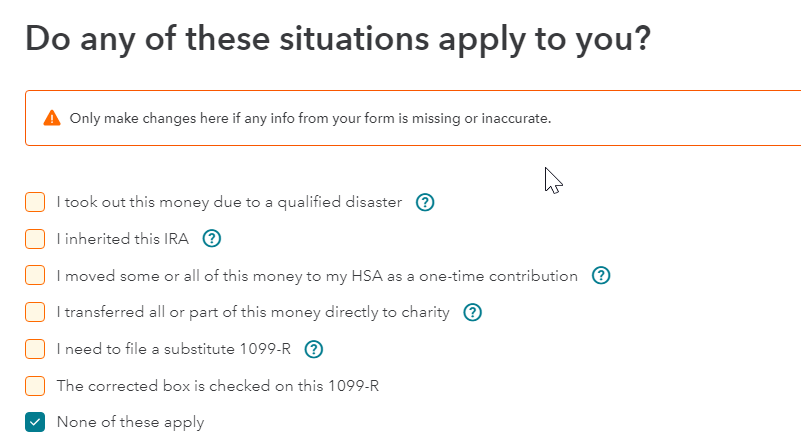801x448 pixels.
Task: Select 'The corrected box is checked' label text
Action: click(x=218, y=386)
